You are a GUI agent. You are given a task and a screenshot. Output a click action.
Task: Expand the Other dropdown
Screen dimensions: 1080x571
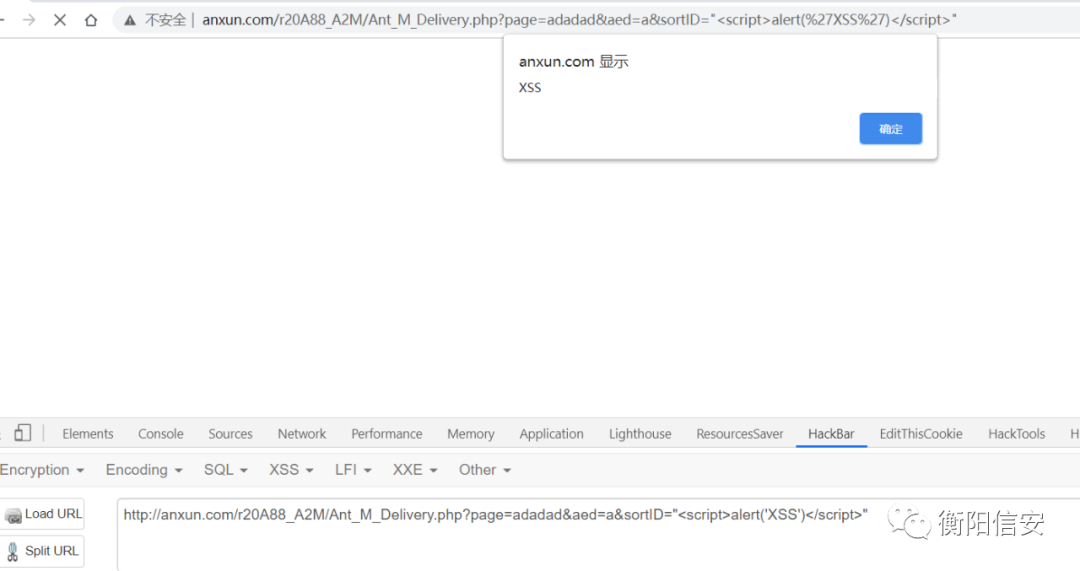pyautogui.click(x=485, y=470)
